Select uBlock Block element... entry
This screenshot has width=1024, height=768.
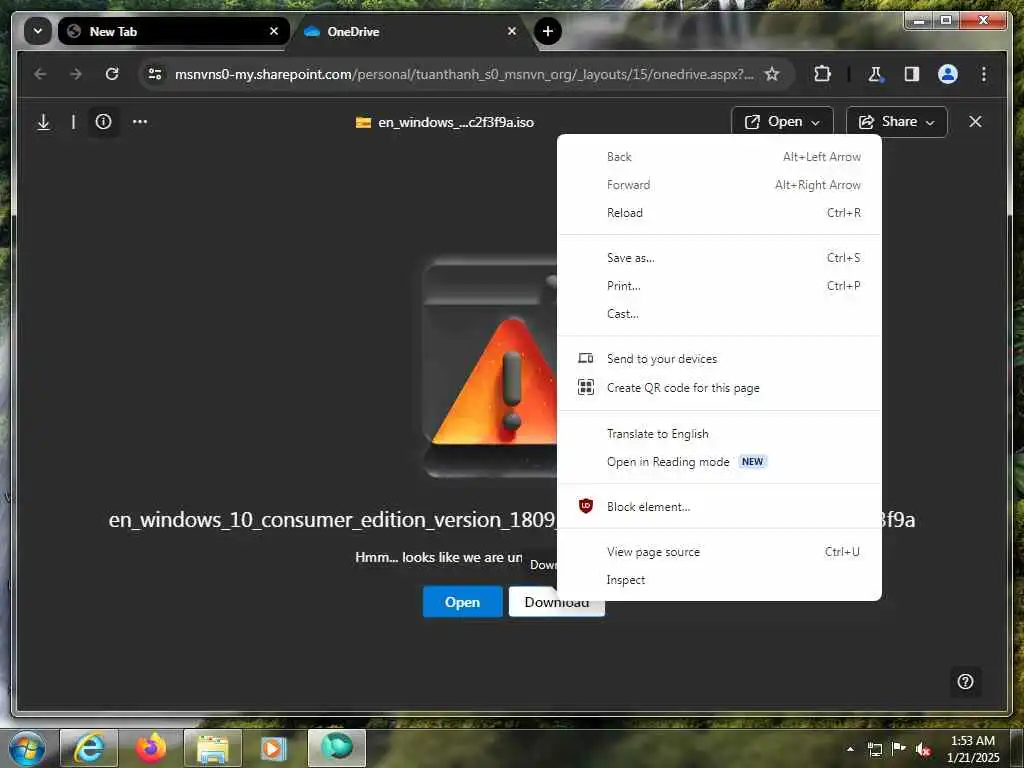click(x=719, y=507)
